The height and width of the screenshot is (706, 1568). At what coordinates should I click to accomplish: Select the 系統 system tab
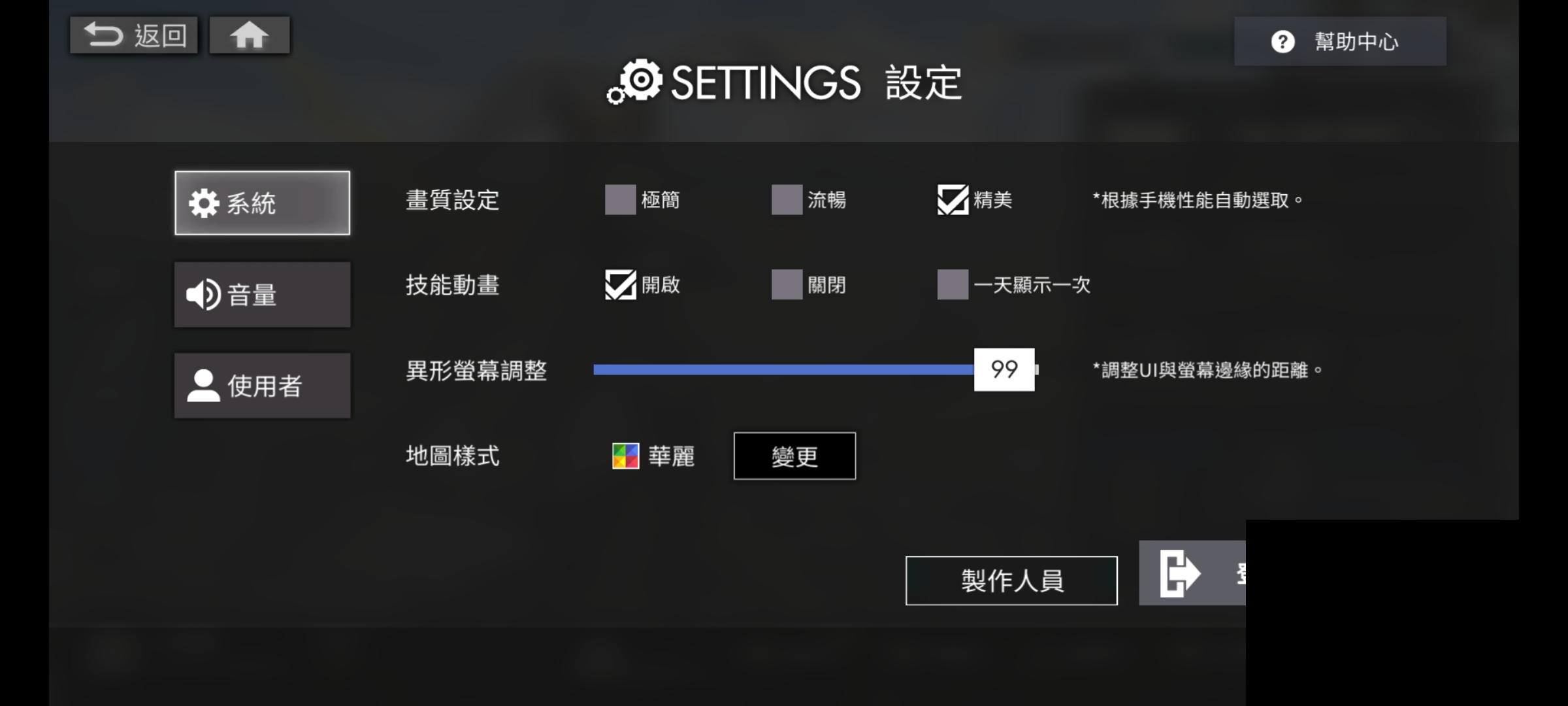click(x=262, y=203)
